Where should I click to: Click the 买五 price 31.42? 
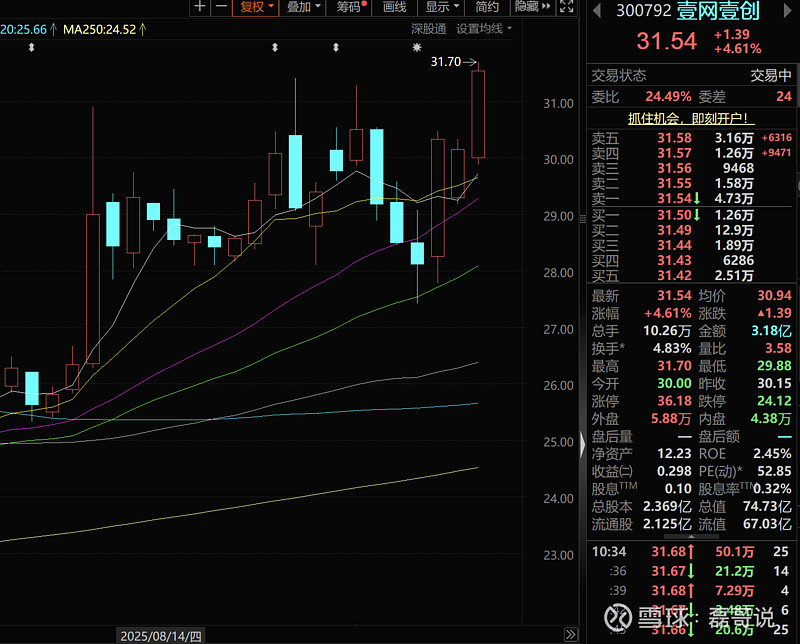click(x=674, y=276)
